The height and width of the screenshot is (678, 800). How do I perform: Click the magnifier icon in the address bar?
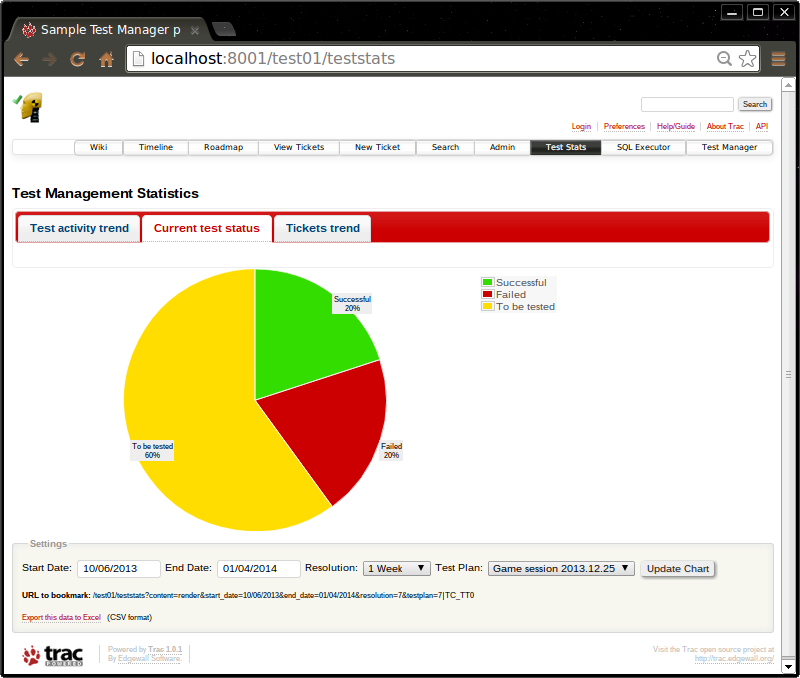tap(724, 59)
